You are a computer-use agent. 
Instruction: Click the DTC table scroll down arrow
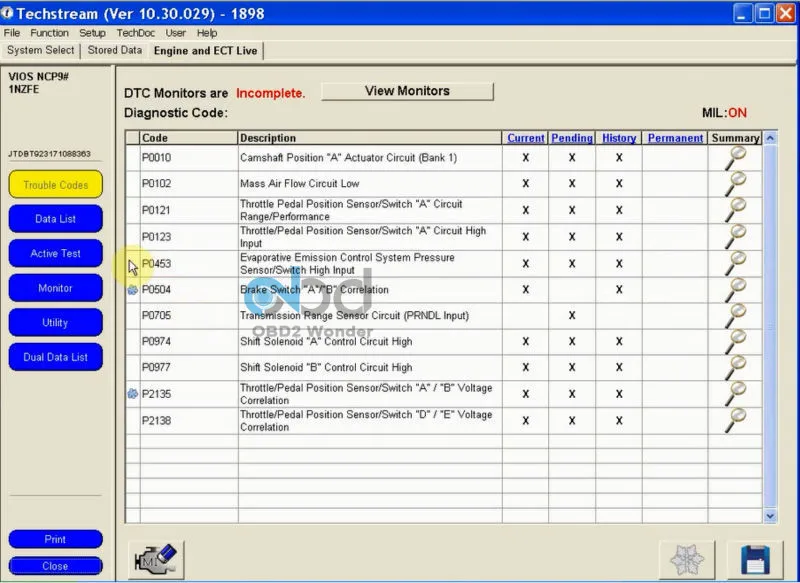(x=770, y=516)
